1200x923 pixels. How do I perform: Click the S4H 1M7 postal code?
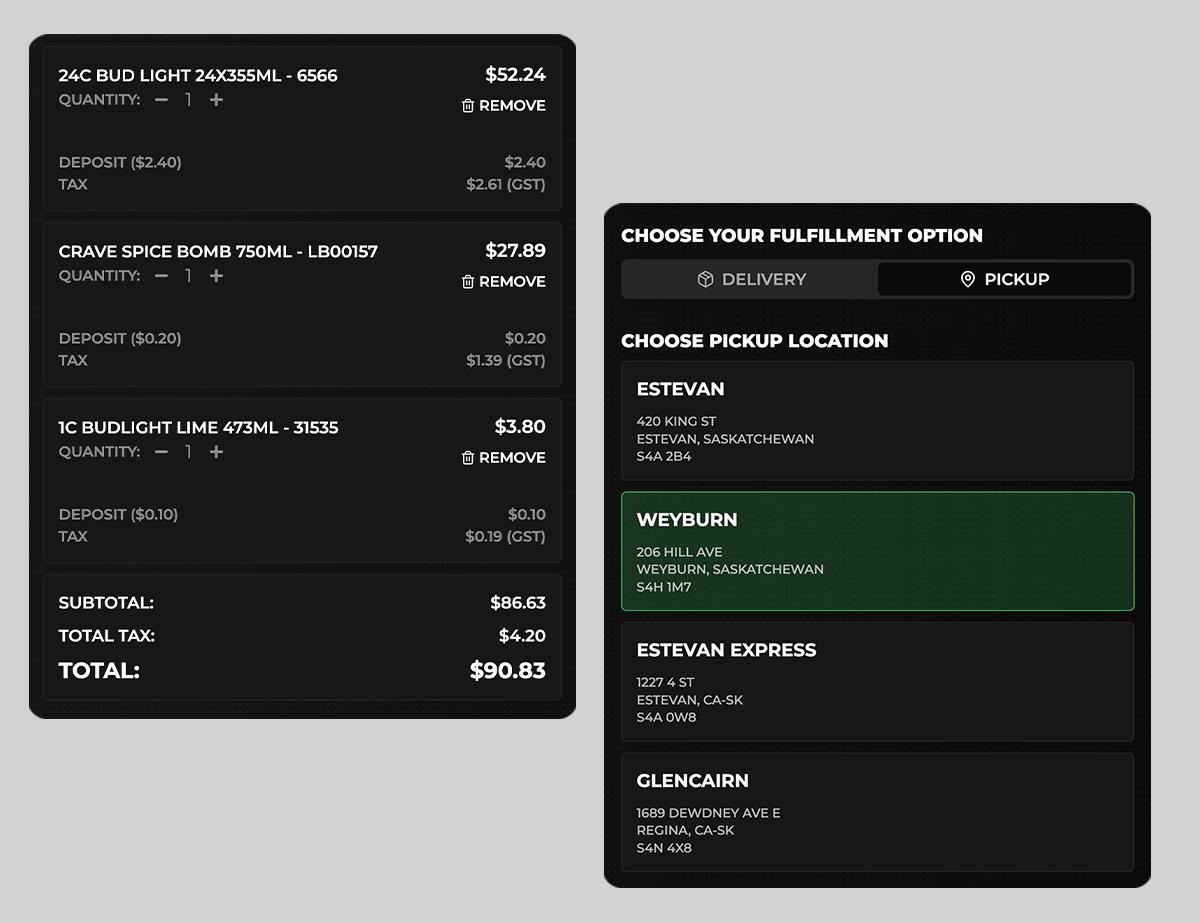(x=664, y=587)
